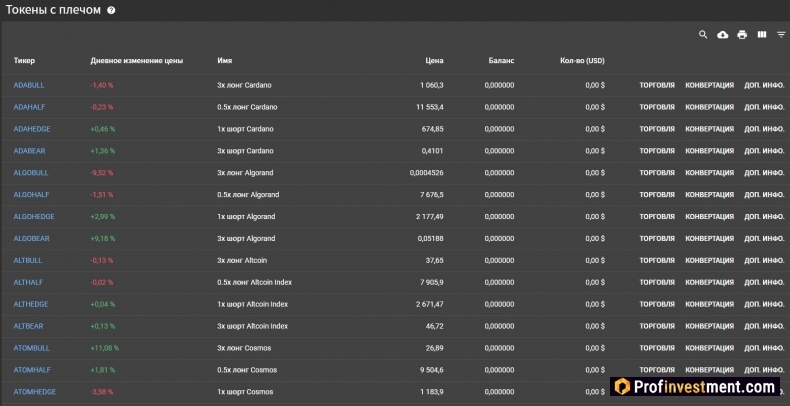Click ТОРГОВЛЯ in the ATOMHALF row

657,370
